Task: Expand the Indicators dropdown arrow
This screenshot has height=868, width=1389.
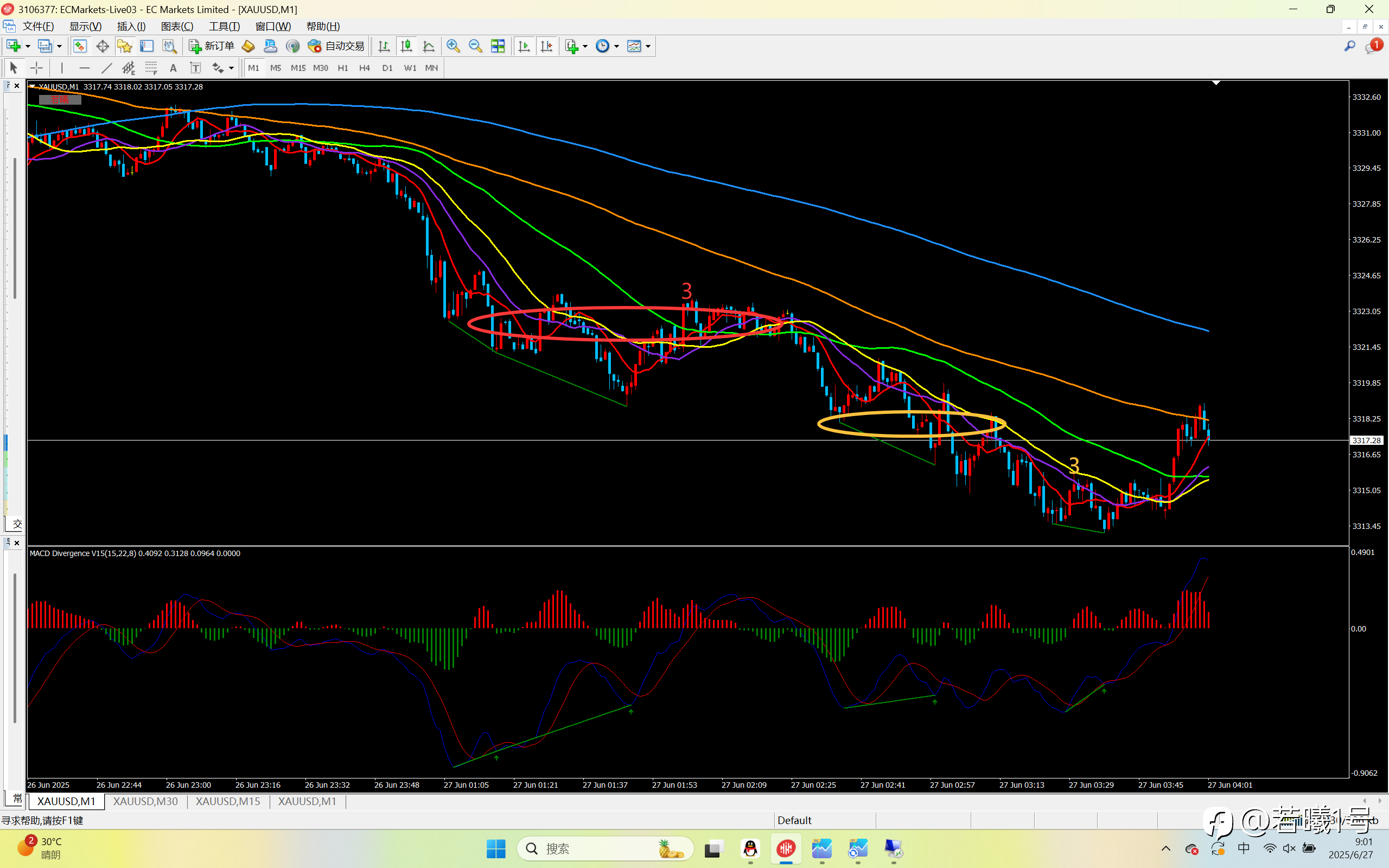Action: (585, 46)
